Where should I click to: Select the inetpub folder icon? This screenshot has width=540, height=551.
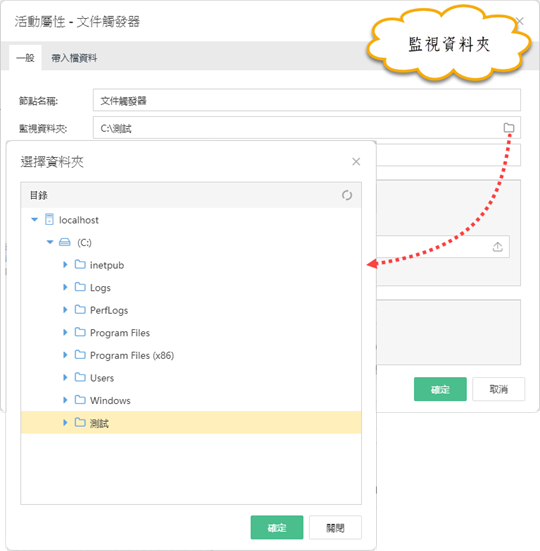tap(80, 264)
